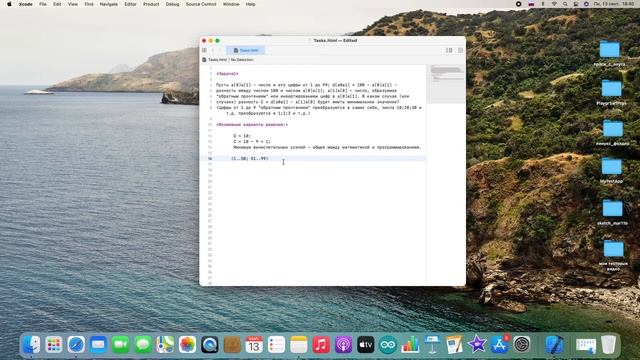
Task: Open the File menu
Action: (42, 4)
